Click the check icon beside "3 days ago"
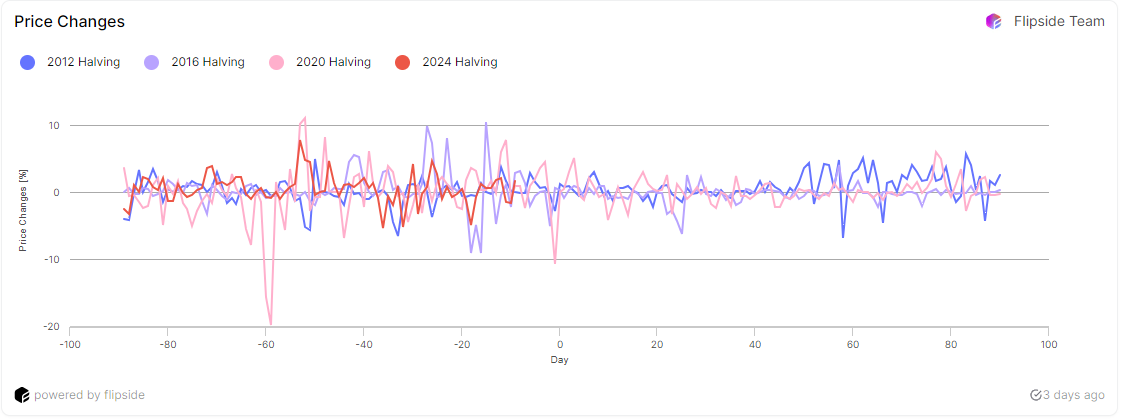The width and height of the screenshot is (1121, 420). [1035, 395]
